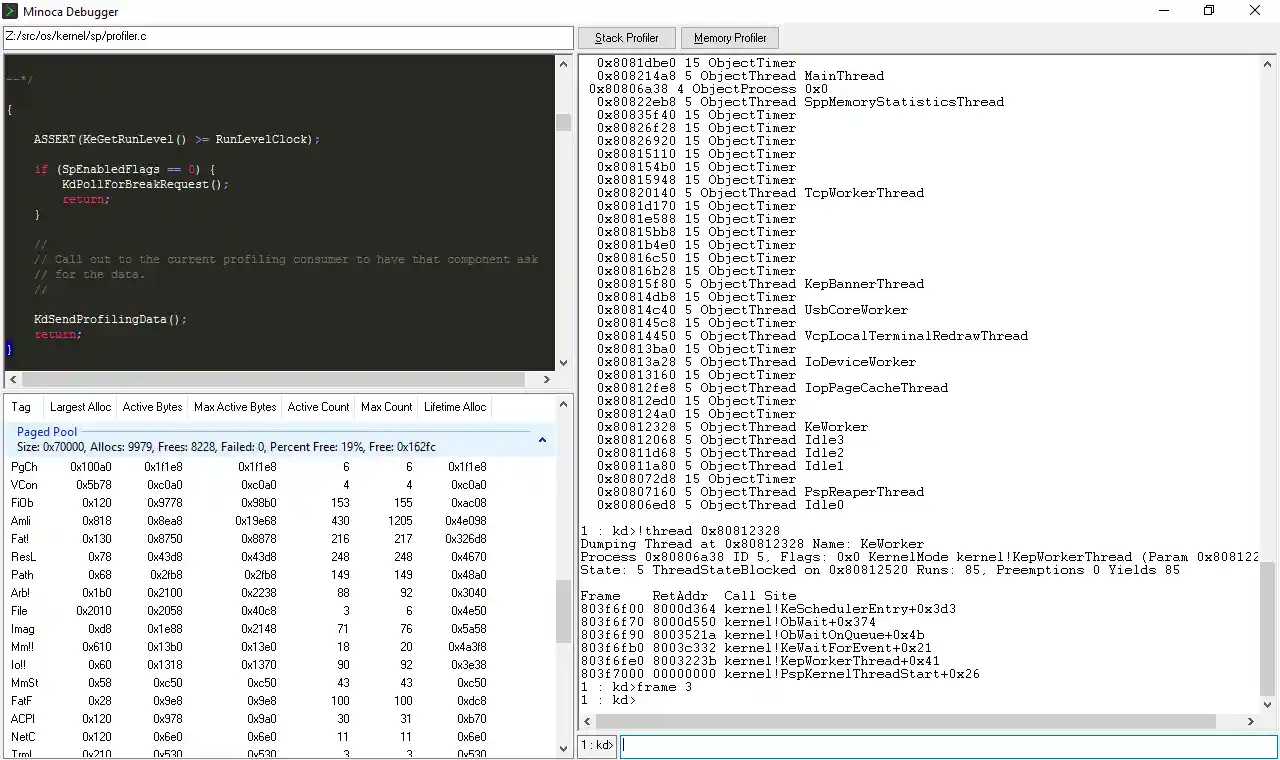Click the source pane scroll-down arrow
The height and width of the screenshot is (760, 1280).
point(563,364)
